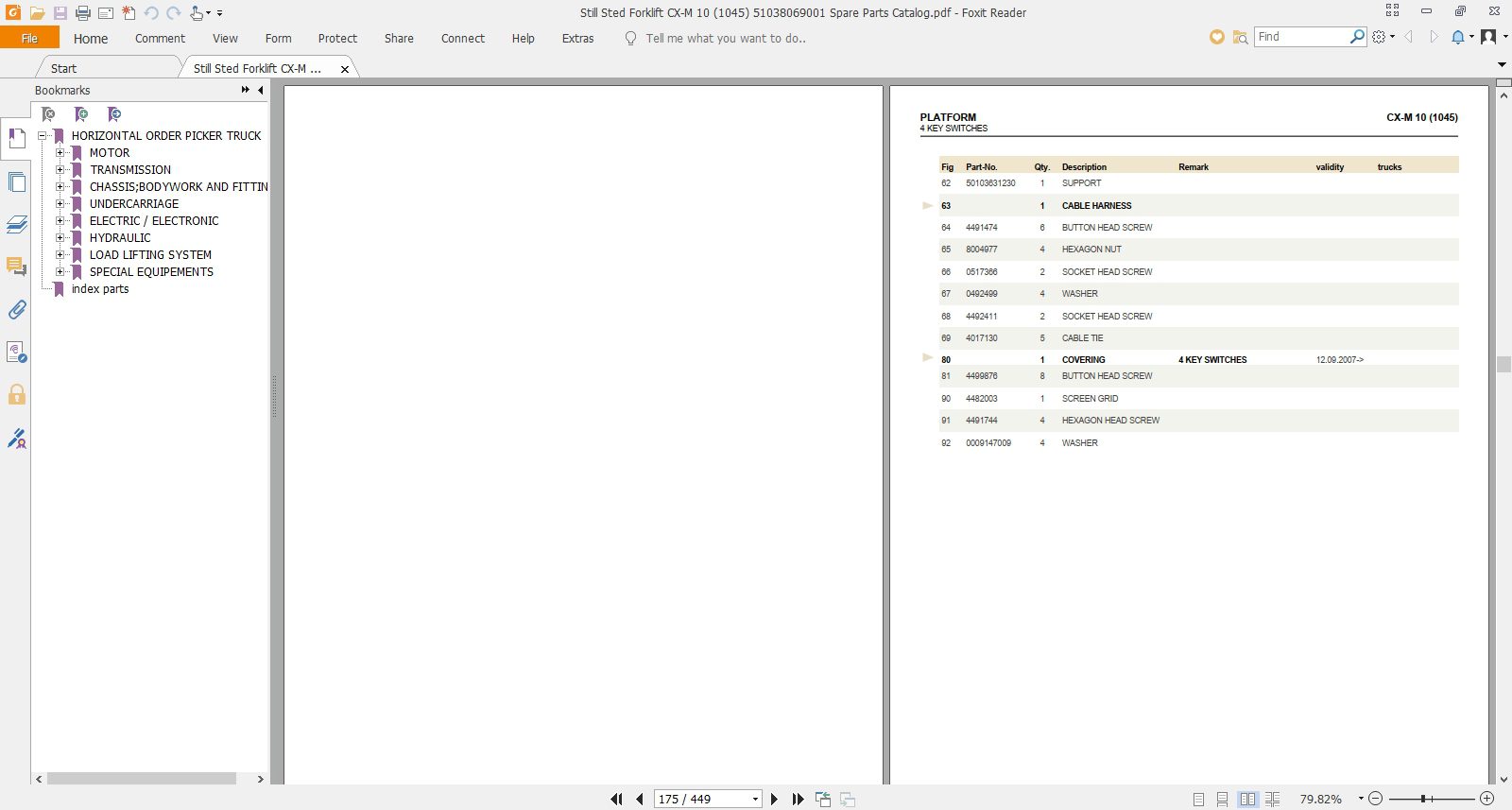The image size is (1512, 810).
Task: Click the zoom out minus button
Action: pos(1376,799)
